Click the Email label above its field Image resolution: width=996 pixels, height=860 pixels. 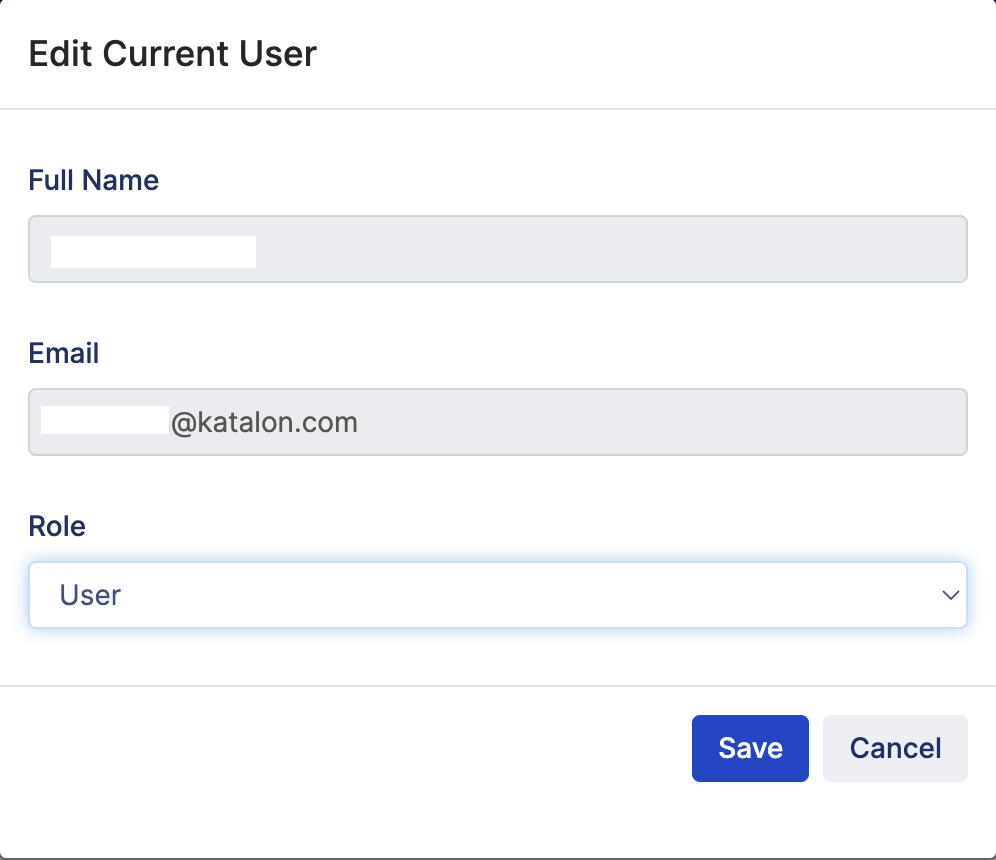click(63, 353)
